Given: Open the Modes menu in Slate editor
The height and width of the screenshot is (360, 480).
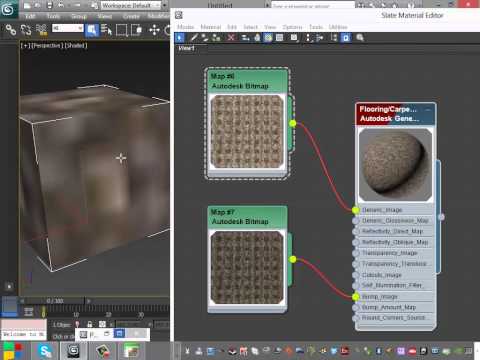Looking at the screenshot, I should (x=186, y=27).
